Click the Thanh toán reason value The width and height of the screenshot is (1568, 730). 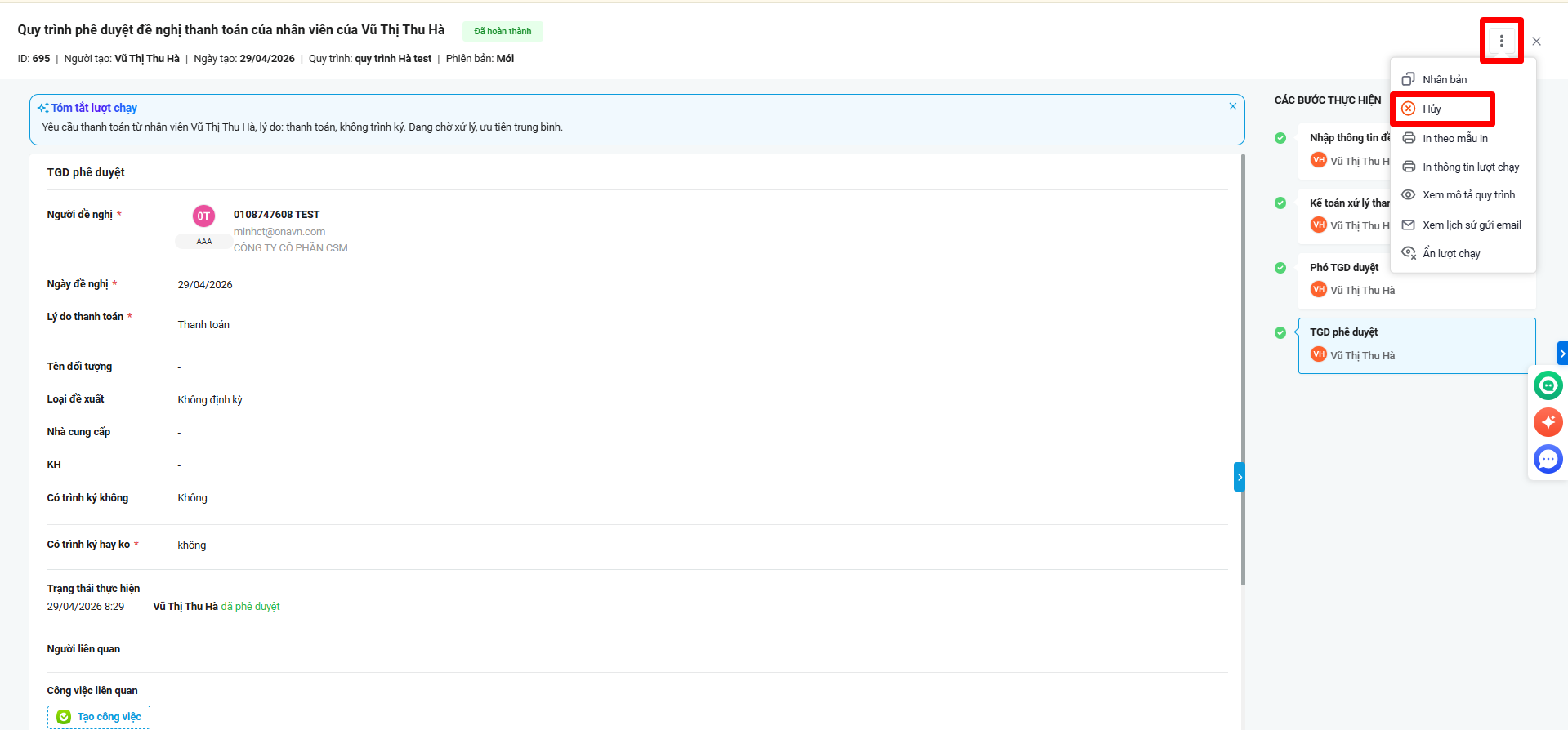[x=203, y=325]
